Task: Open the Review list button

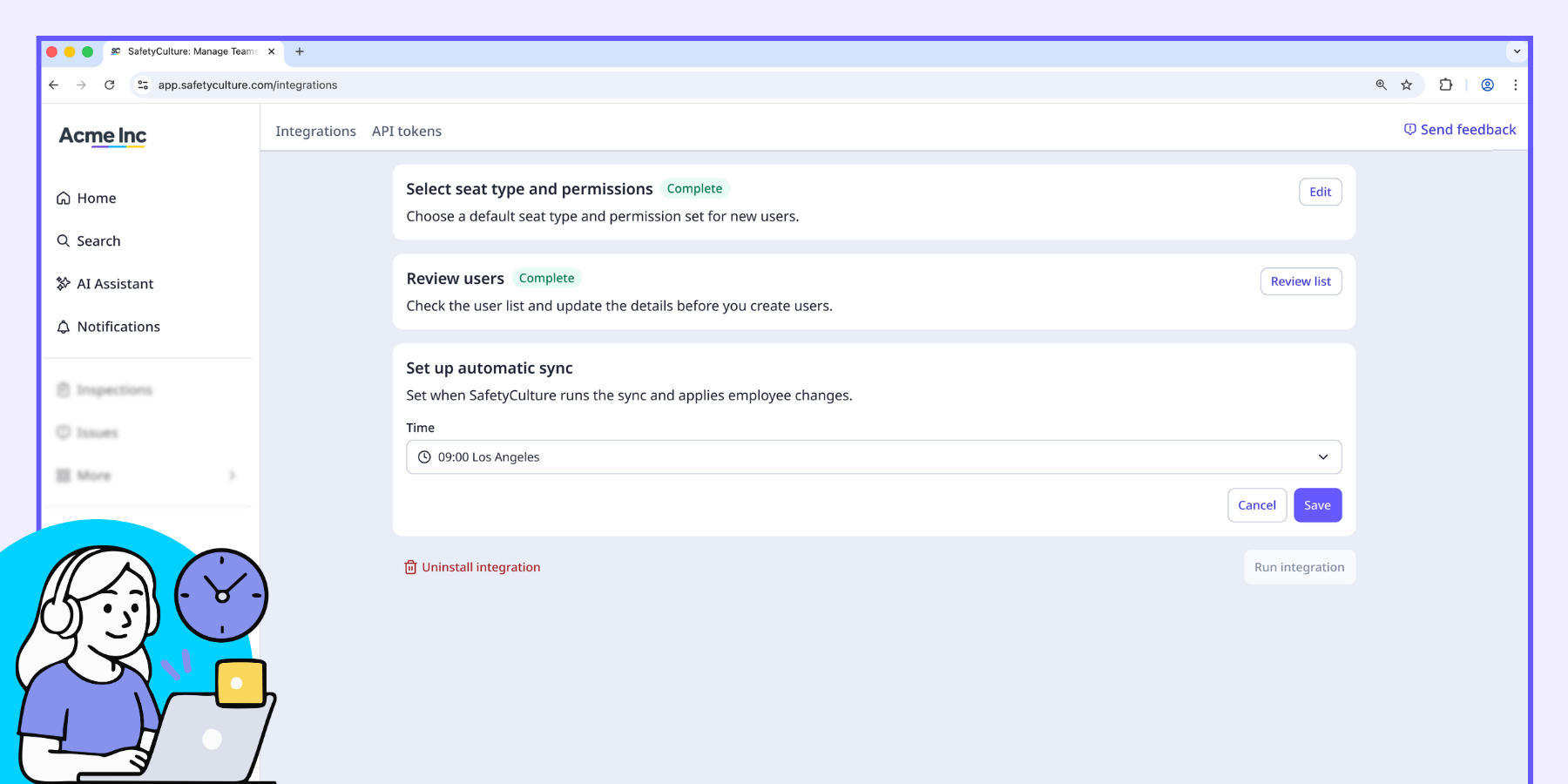Action: pos(1301,281)
